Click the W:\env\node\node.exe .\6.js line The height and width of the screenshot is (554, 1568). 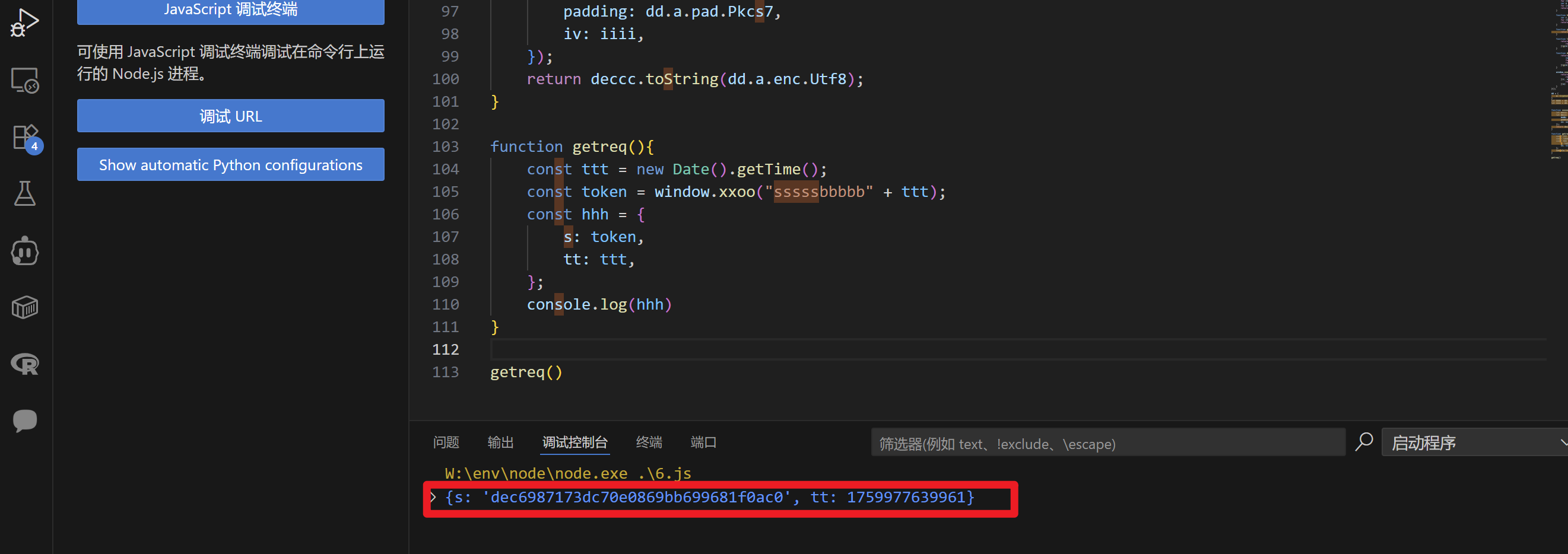pyautogui.click(x=568, y=473)
